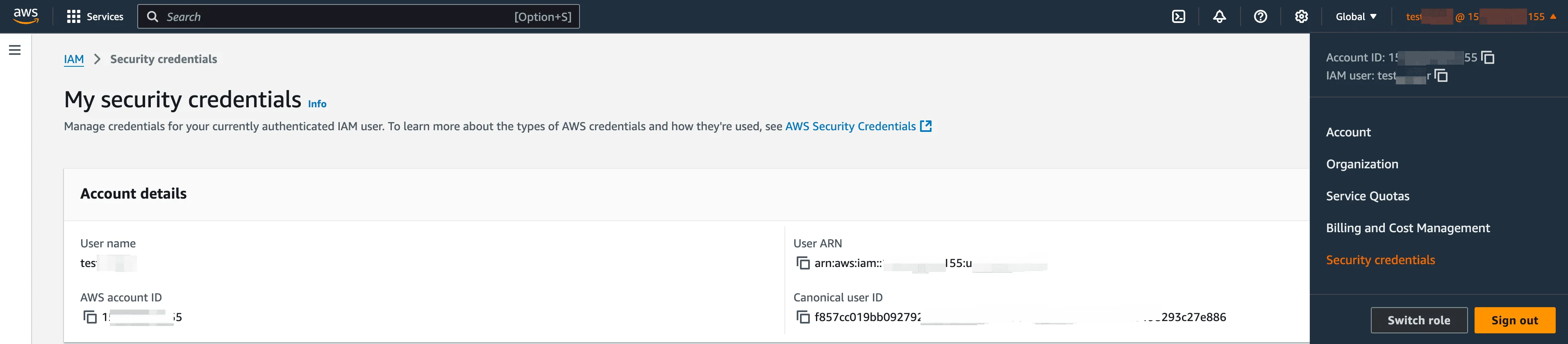The width and height of the screenshot is (1568, 344).
Task: Click the AWS logo home icon
Action: [25, 16]
